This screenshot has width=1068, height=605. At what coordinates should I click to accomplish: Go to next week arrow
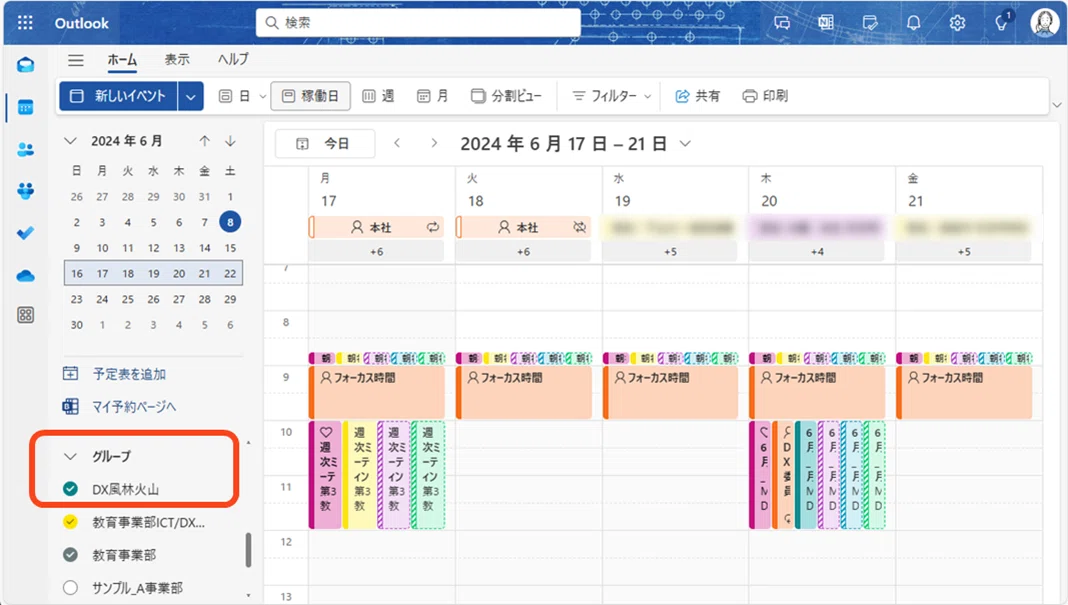point(434,143)
